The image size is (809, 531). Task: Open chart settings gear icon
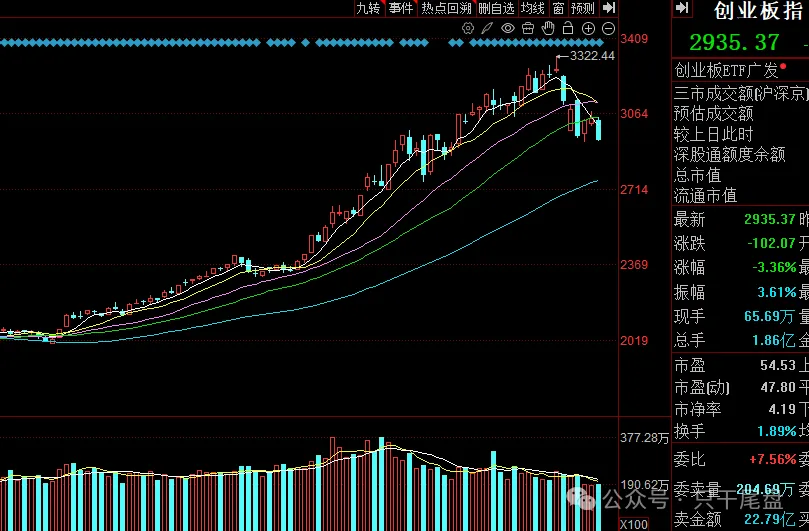468,29
